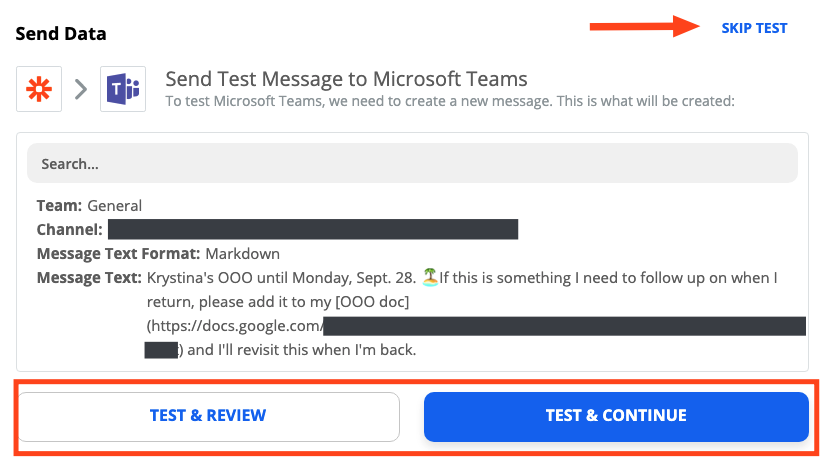Image resolution: width=835 pixels, height=460 pixels.
Task: Click the orange Zapier asterisk icon
Action: (x=39, y=89)
